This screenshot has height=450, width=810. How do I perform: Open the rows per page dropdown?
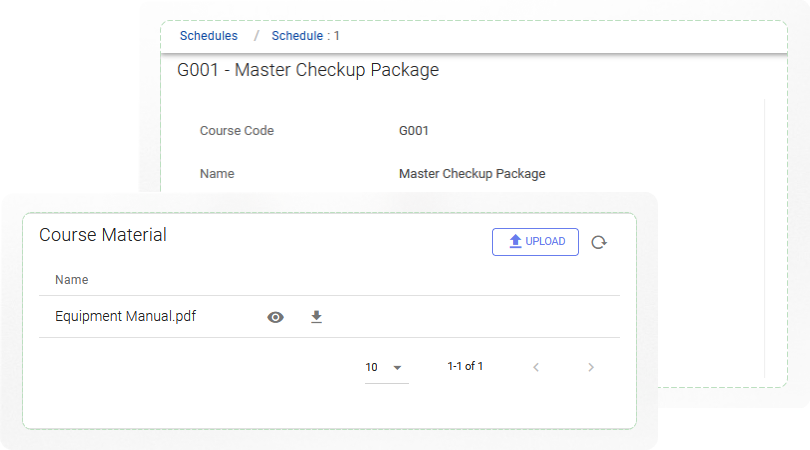coord(386,368)
